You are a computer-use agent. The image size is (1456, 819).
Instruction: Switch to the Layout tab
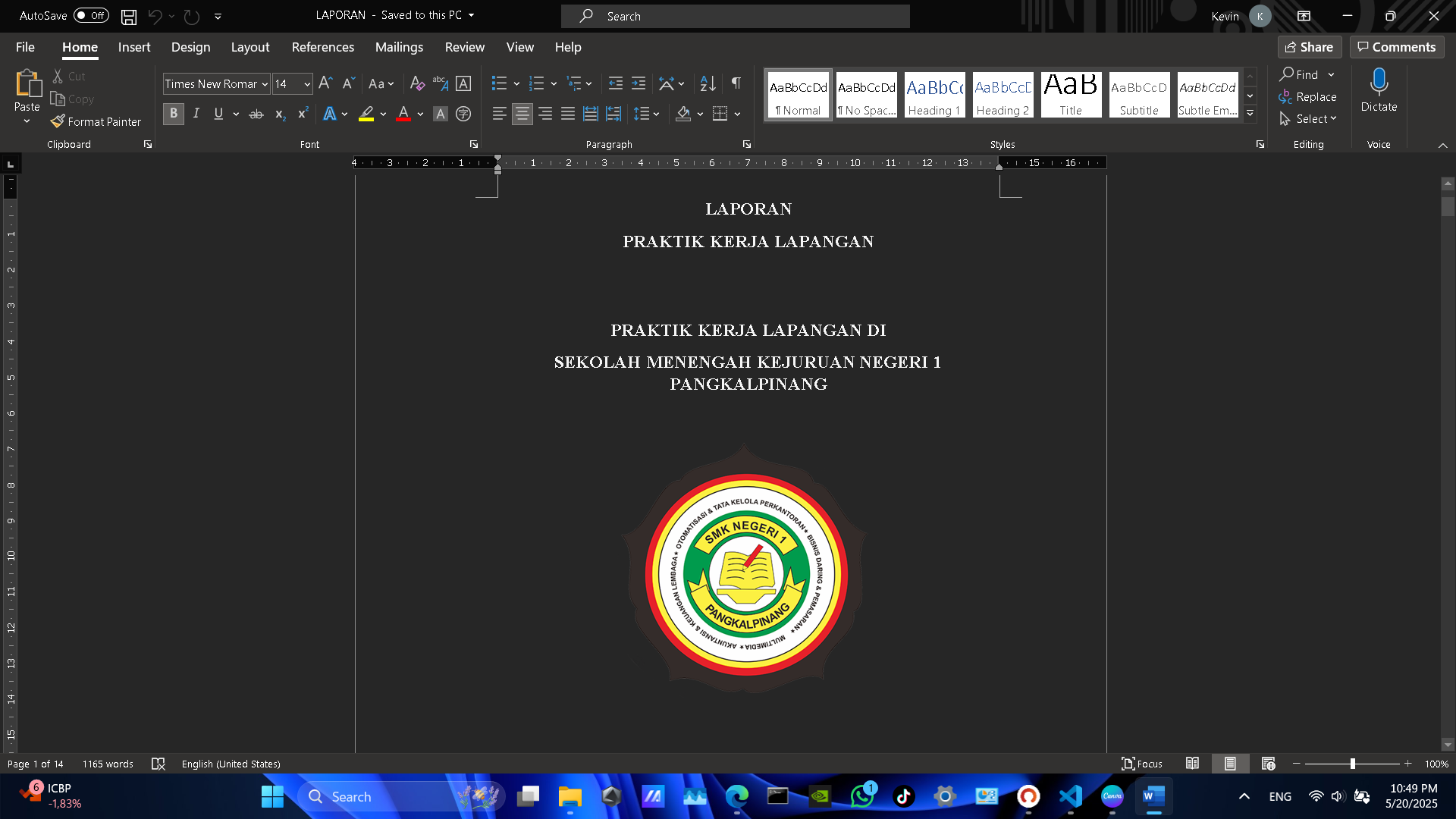tap(250, 47)
